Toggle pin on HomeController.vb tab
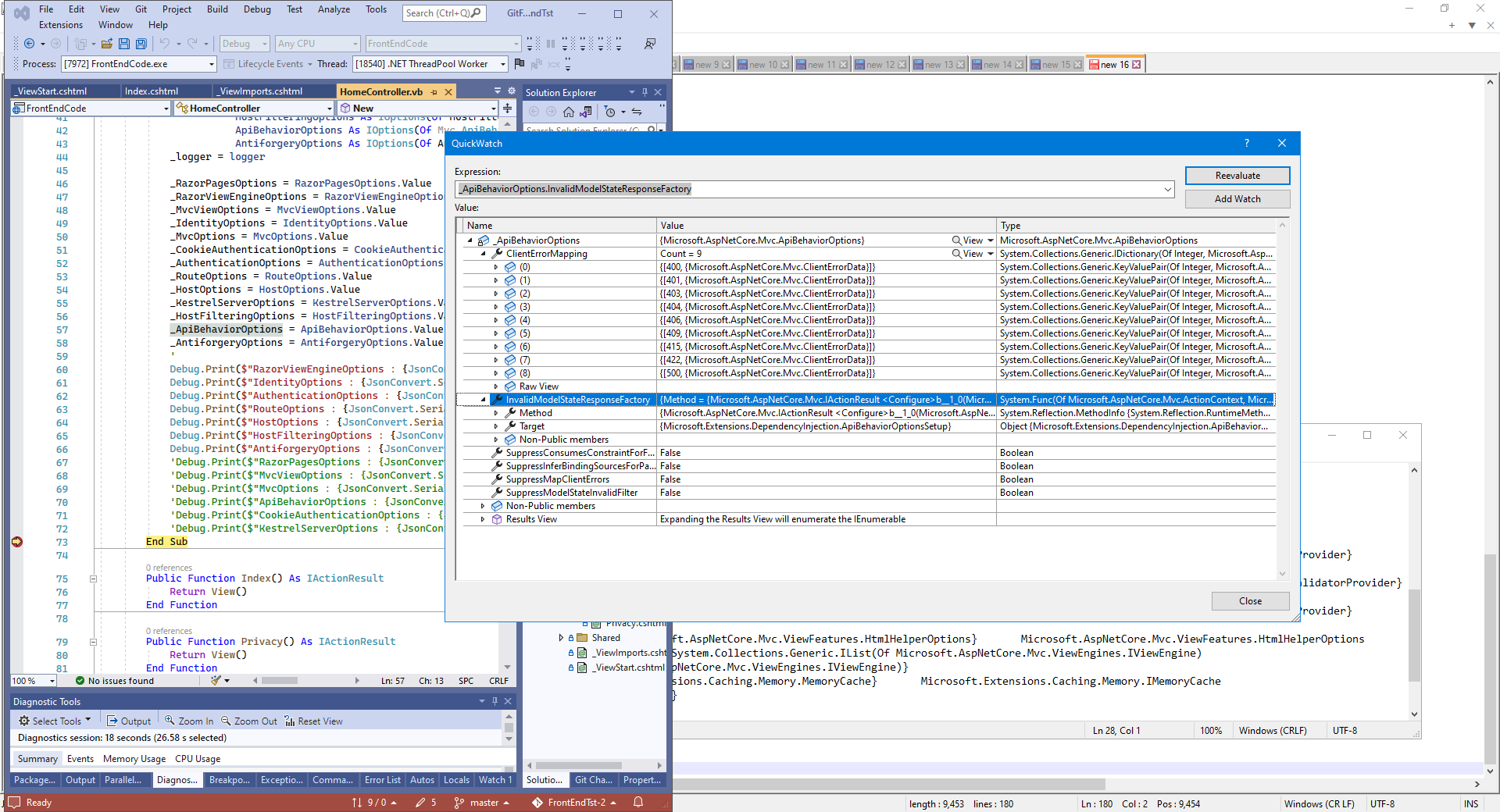The width and height of the screenshot is (1500, 812). point(434,92)
